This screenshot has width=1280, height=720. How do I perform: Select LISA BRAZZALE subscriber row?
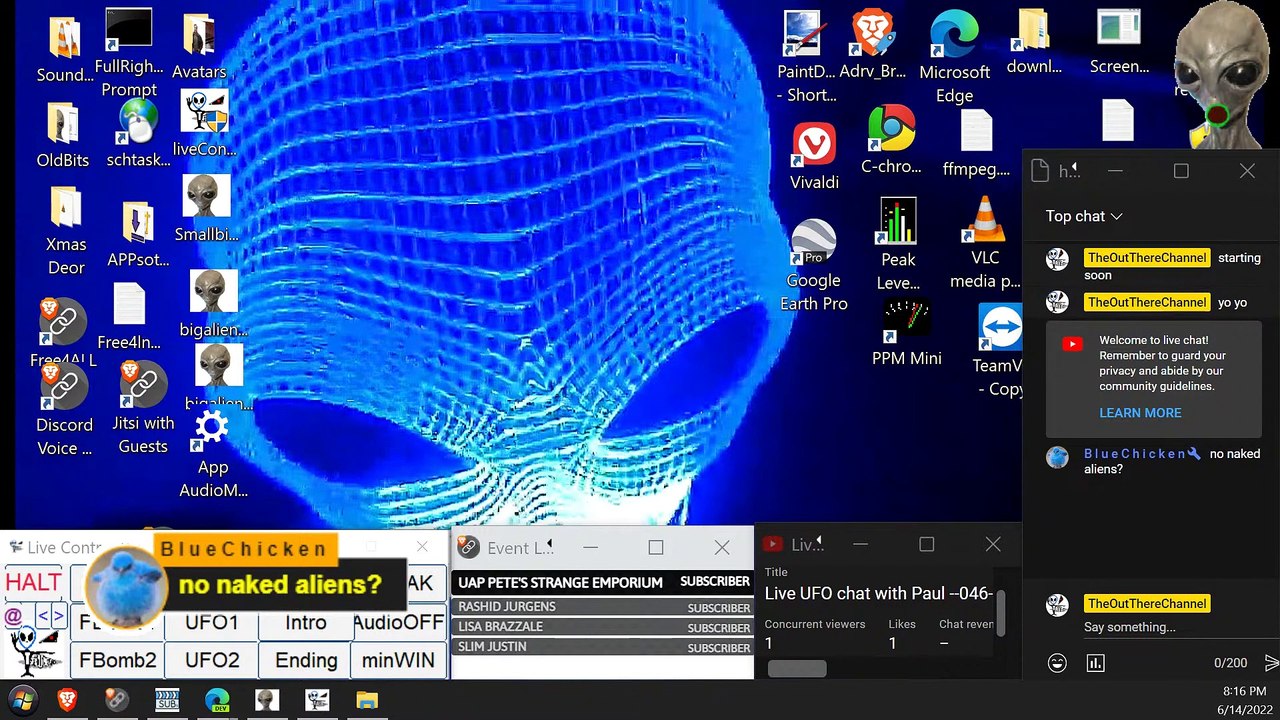tap(603, 627)
